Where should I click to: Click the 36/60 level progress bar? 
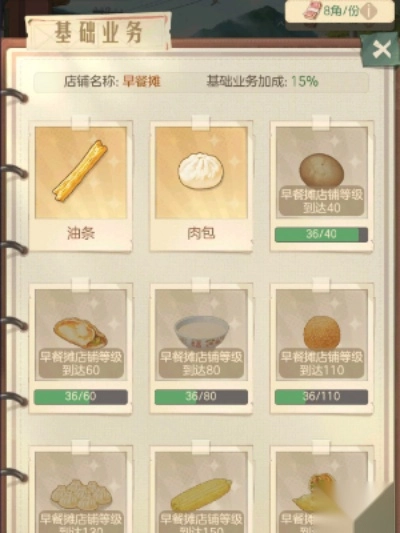[81, 397]
